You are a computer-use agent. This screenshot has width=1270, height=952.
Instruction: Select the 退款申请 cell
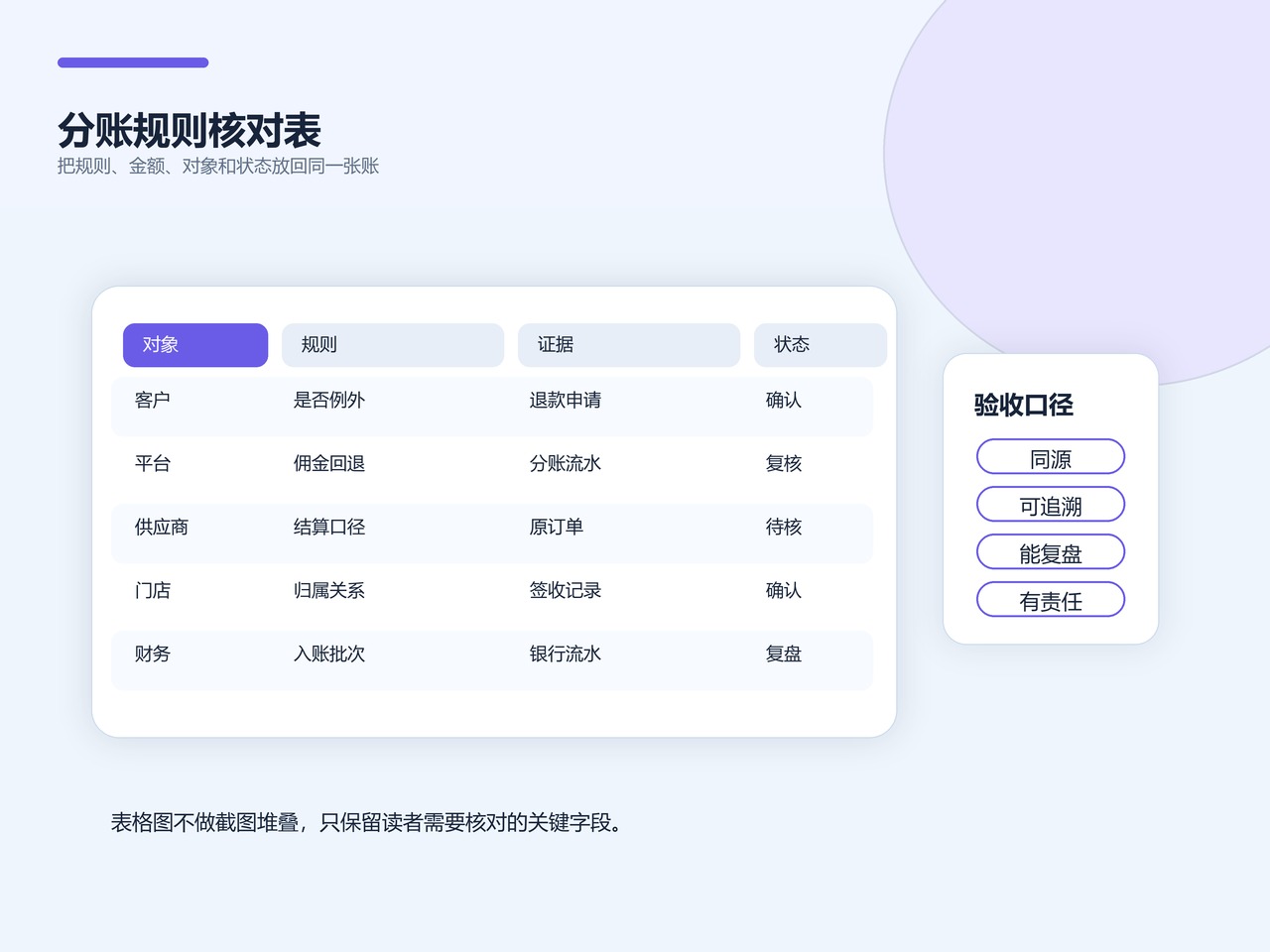point(566,400)
